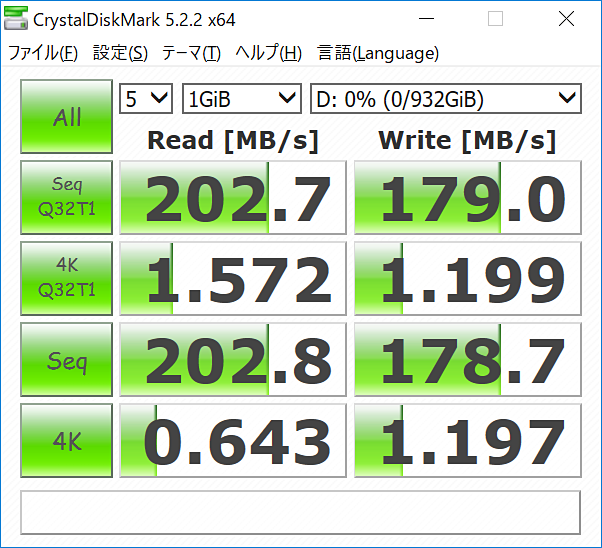The image size is (602, 548).
Task: Click the empty comment field at bottom
Action: (x=300, y=512)
